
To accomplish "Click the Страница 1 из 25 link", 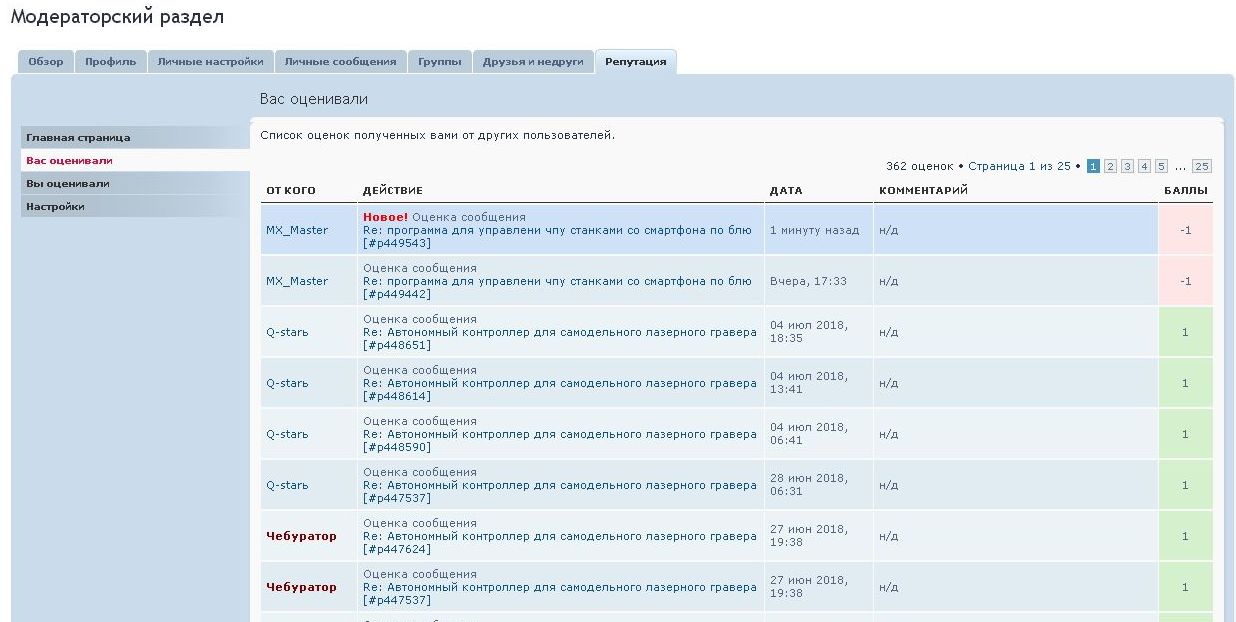I will click(1019, 166).
